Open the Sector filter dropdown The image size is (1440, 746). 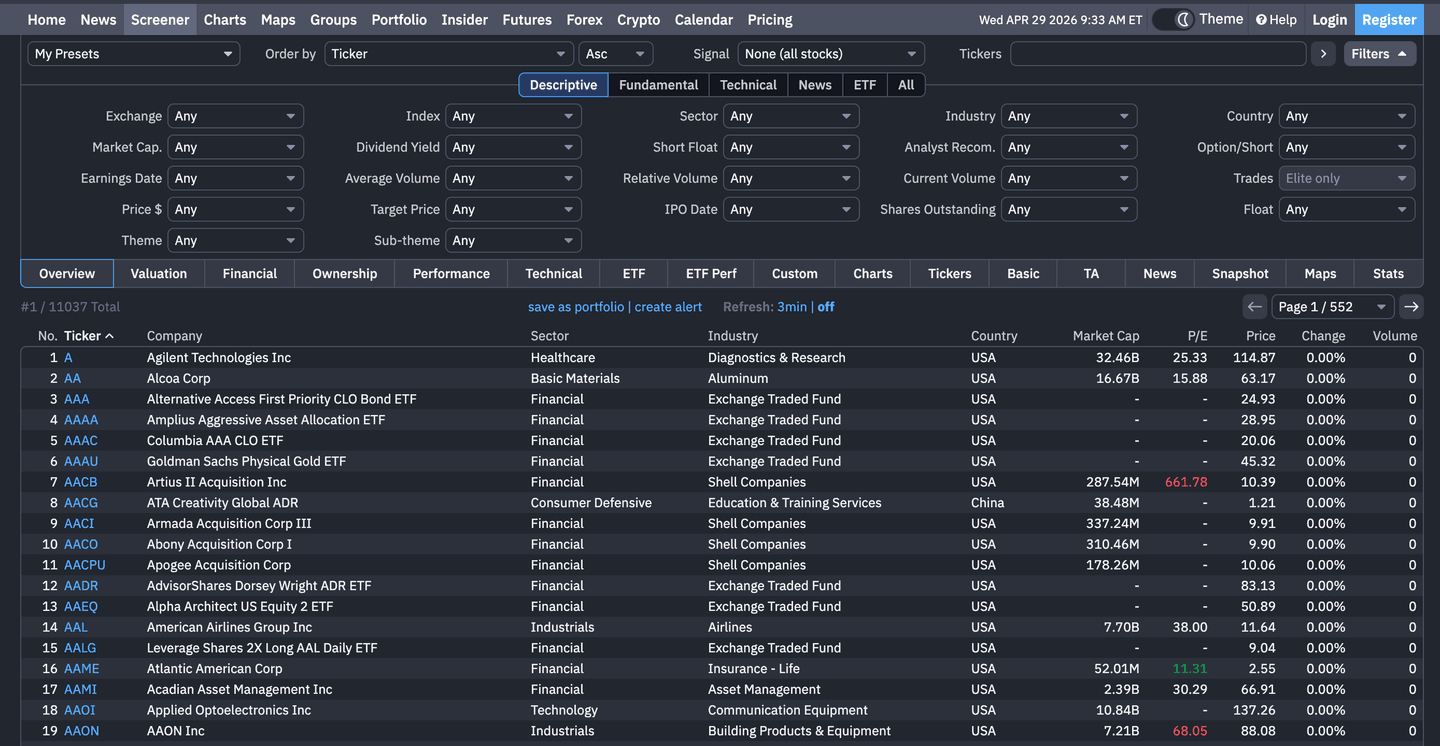coord(791,116)
